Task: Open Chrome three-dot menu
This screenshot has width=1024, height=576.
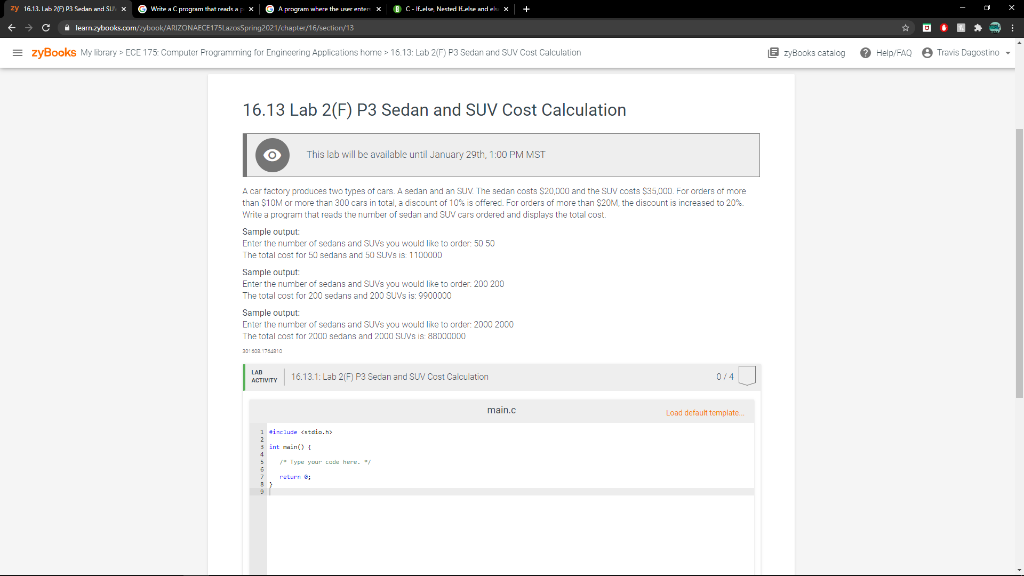Action: pyautogui.click(x=1012, y=27)
